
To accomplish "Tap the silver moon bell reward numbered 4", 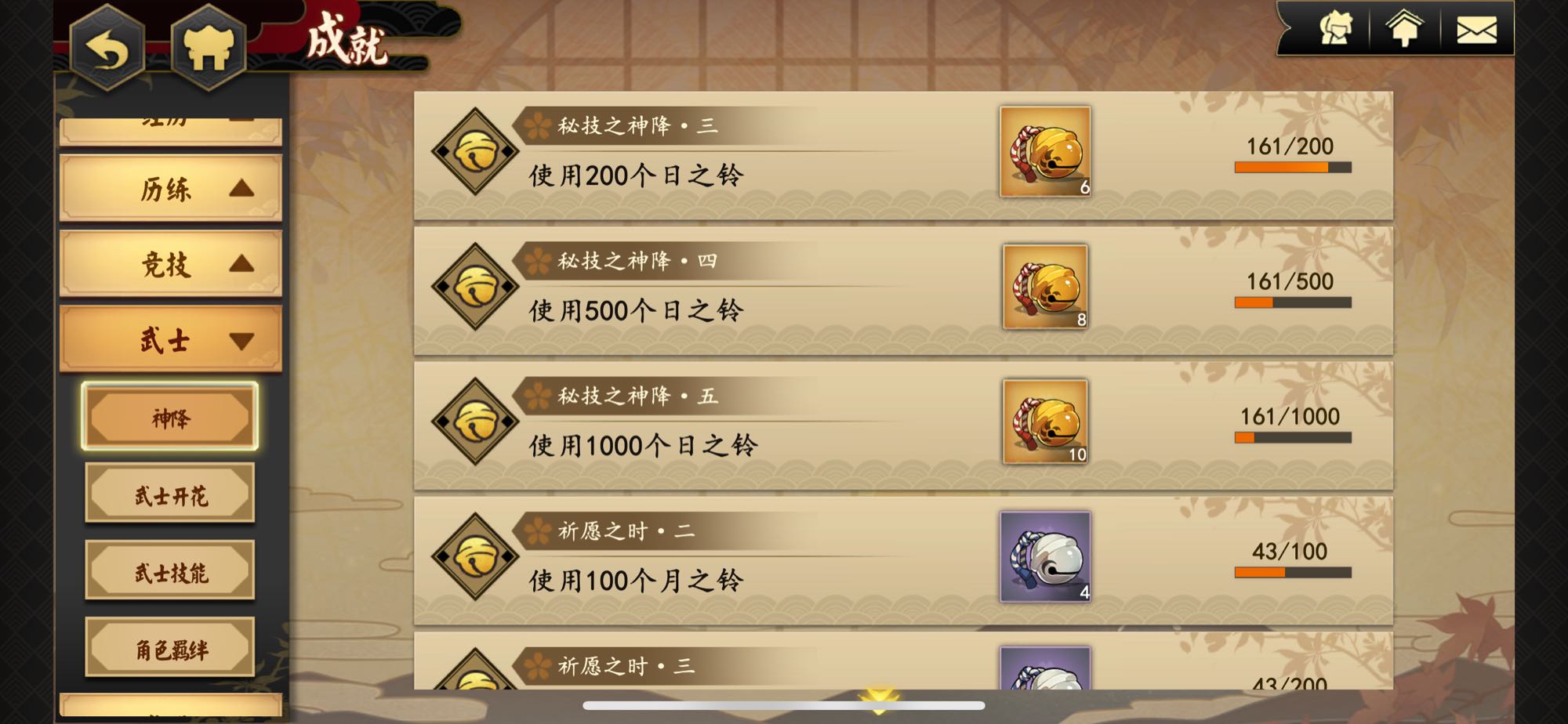I will pyautogui.click(x=1045, y=557).
